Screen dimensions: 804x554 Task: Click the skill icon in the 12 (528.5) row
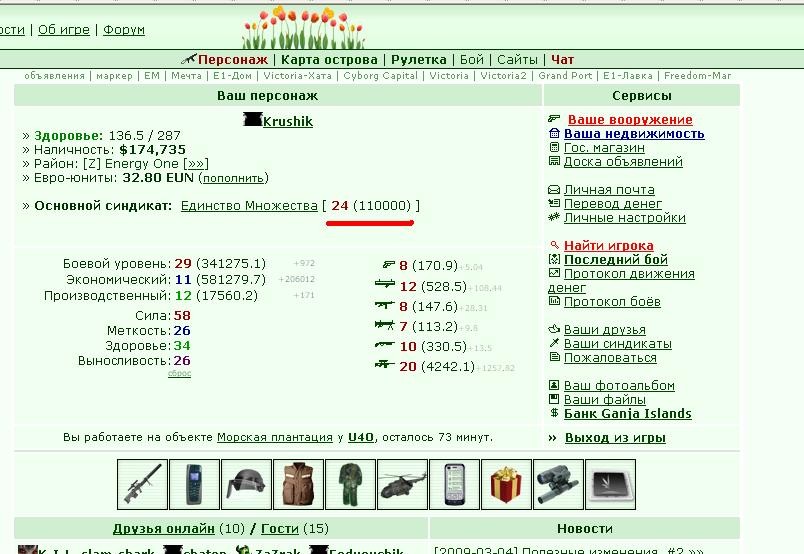click(385, 283)
